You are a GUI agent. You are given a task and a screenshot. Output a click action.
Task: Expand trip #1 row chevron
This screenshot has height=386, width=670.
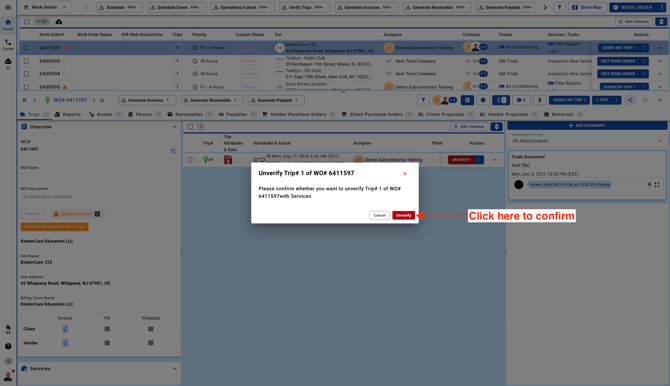[495, 160]
